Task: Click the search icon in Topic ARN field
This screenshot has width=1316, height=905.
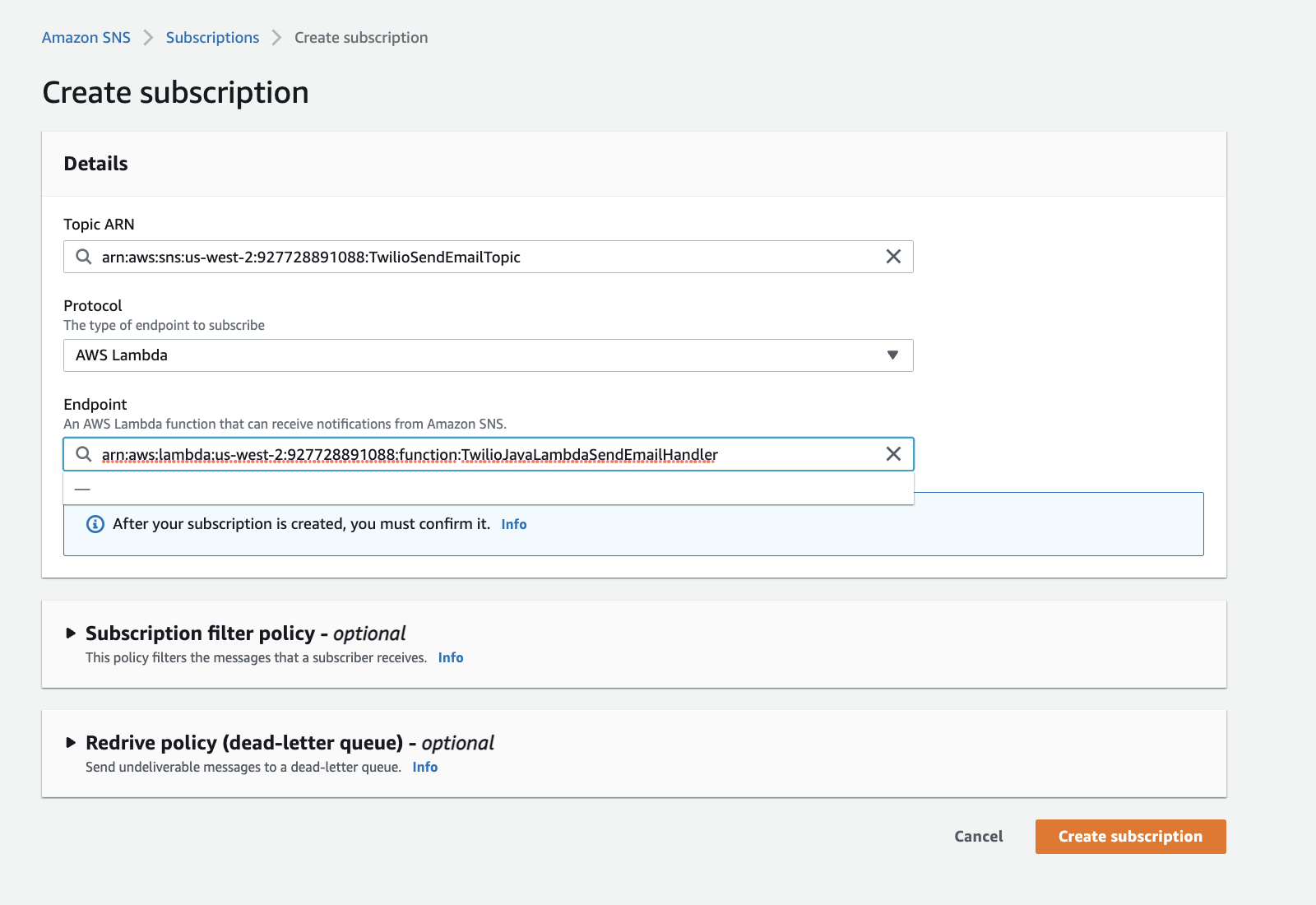Action: click(x=83, y=257)
